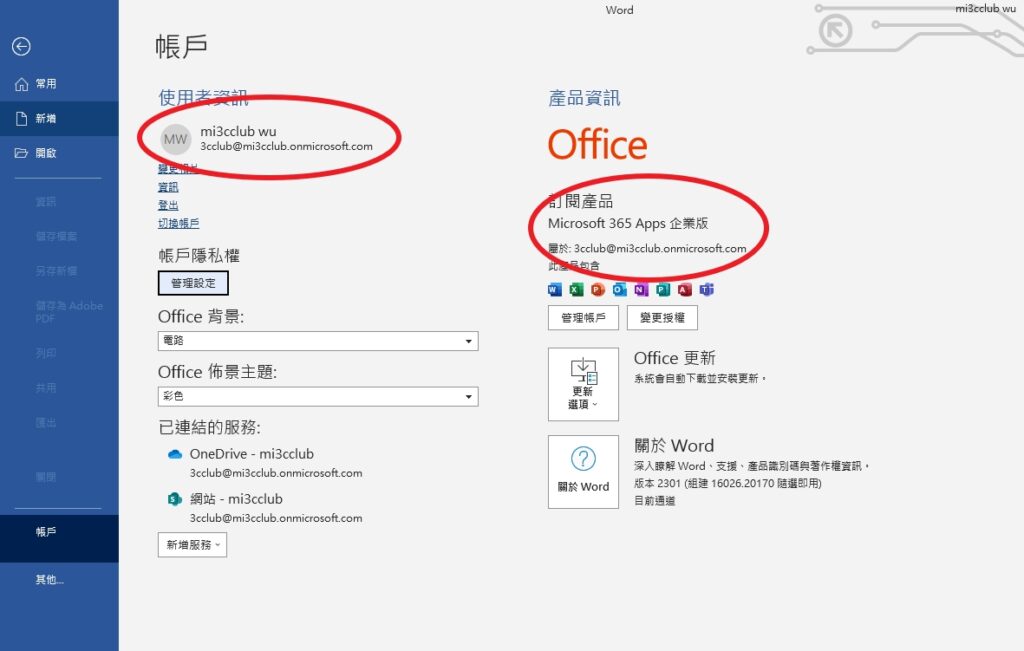Click the new document icon beside 新增
The width and height of the screenshot is (1024, 651).
pos(22,118)
